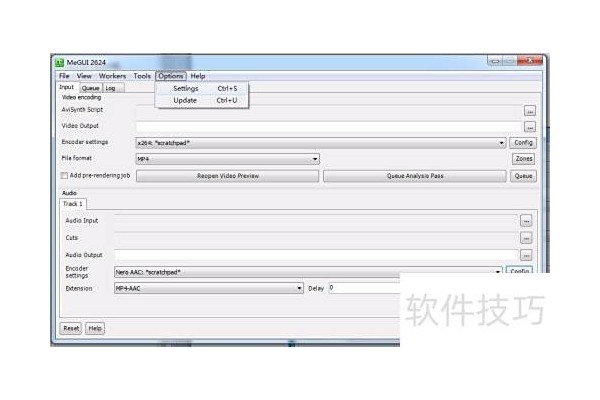This screenshot has height=400, width=600.
Task: Click Reopen Video Preview button
Action: point(228,176)
